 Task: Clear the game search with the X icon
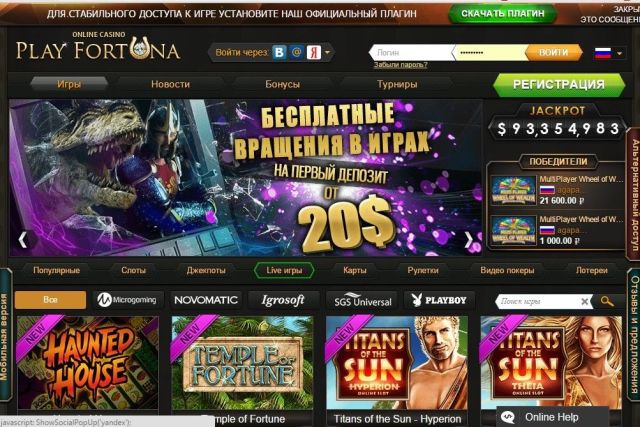pyautogui.click(x=584, y=302)
